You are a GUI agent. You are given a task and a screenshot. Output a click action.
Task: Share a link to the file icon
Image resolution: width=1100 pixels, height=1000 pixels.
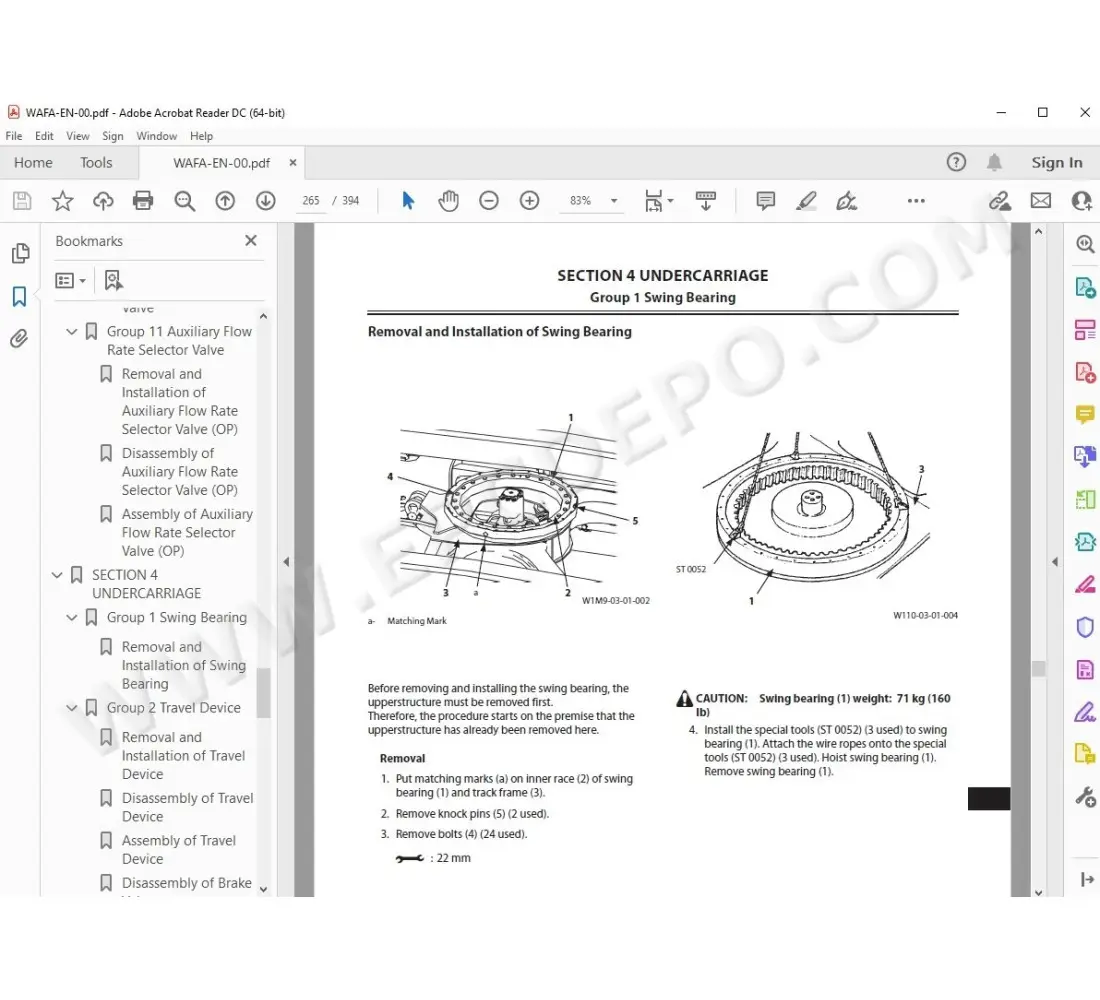tap(1000, 201)
